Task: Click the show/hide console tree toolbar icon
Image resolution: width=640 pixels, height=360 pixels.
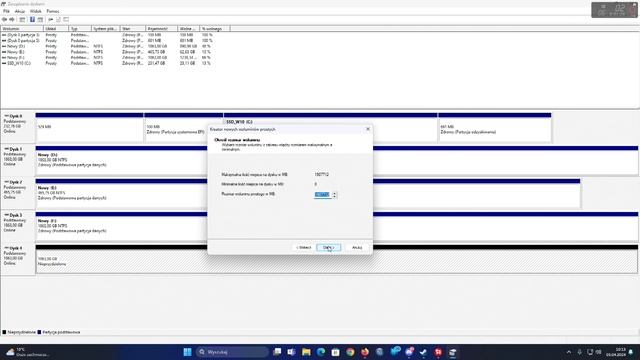Action: [22, 20]
